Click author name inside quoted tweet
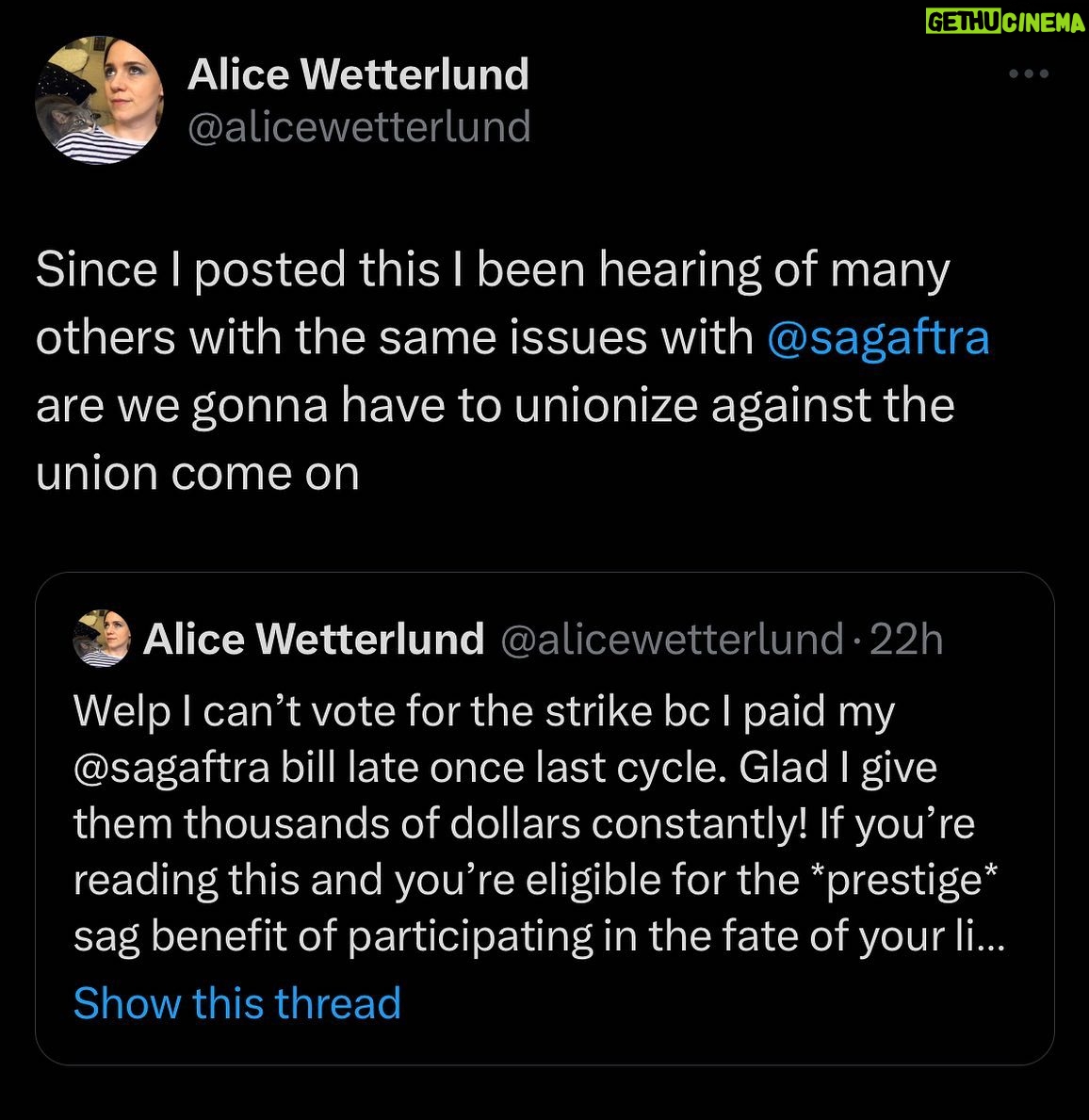Viewport: 1089px width, 1120px height. pyautogui.click(x=314, y=639)
